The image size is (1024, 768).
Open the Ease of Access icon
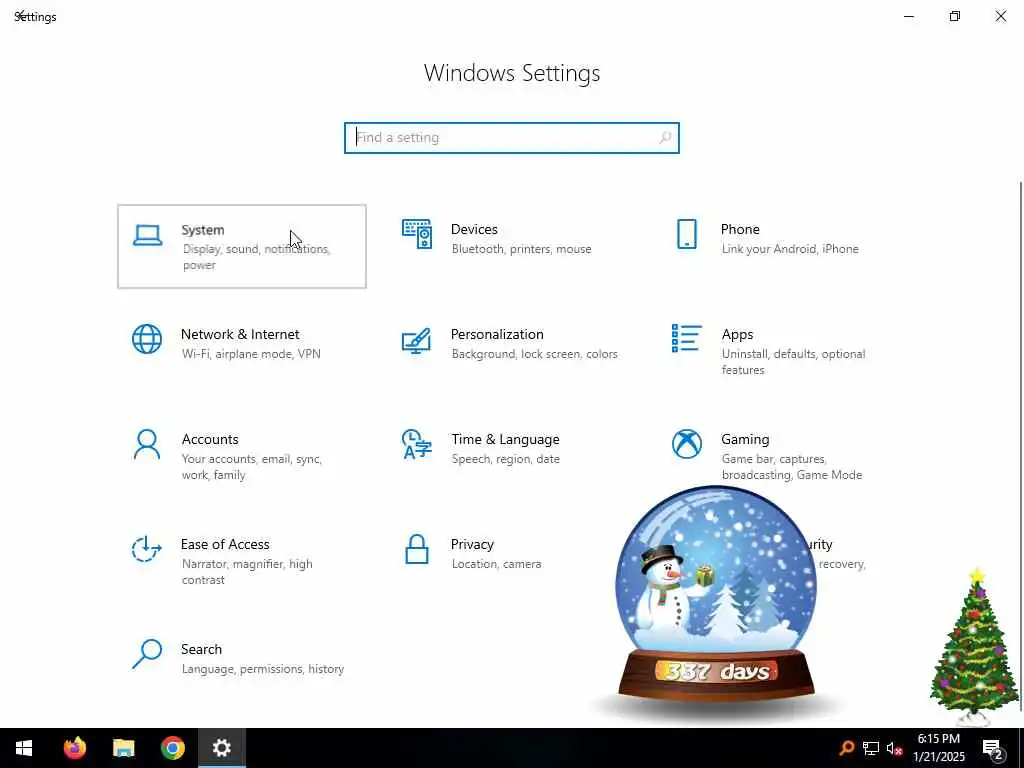point(146,549)
